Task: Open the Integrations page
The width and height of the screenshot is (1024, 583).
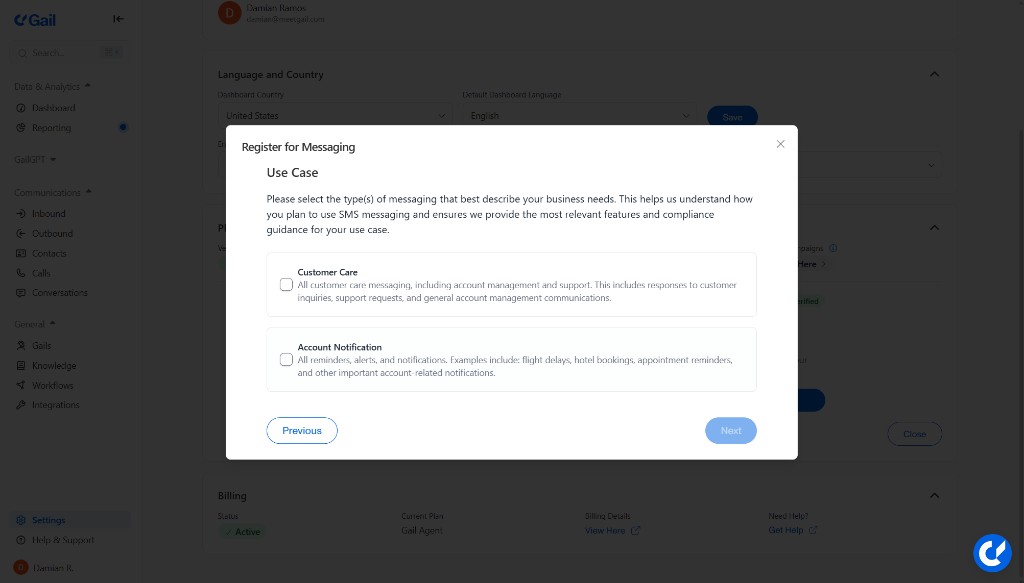Action: pyautogui.click(x=55, y=405)
